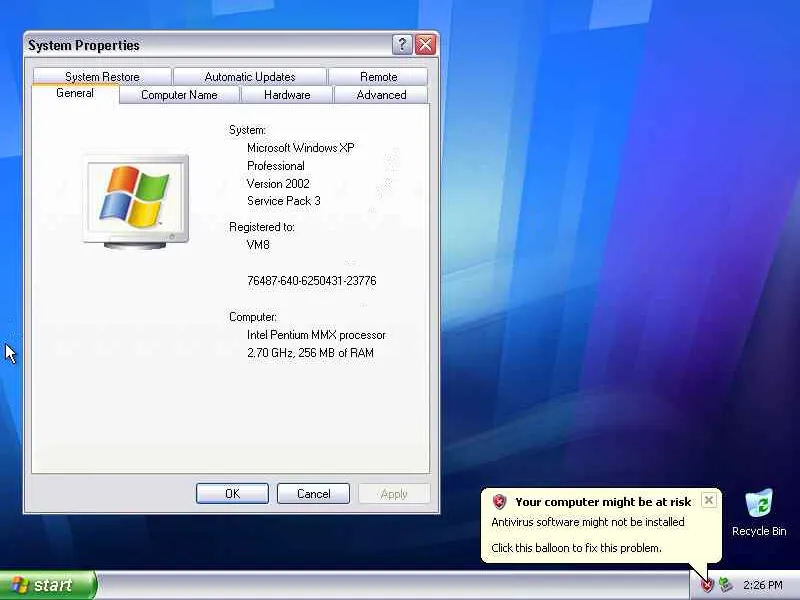Select the General tab

75,93
